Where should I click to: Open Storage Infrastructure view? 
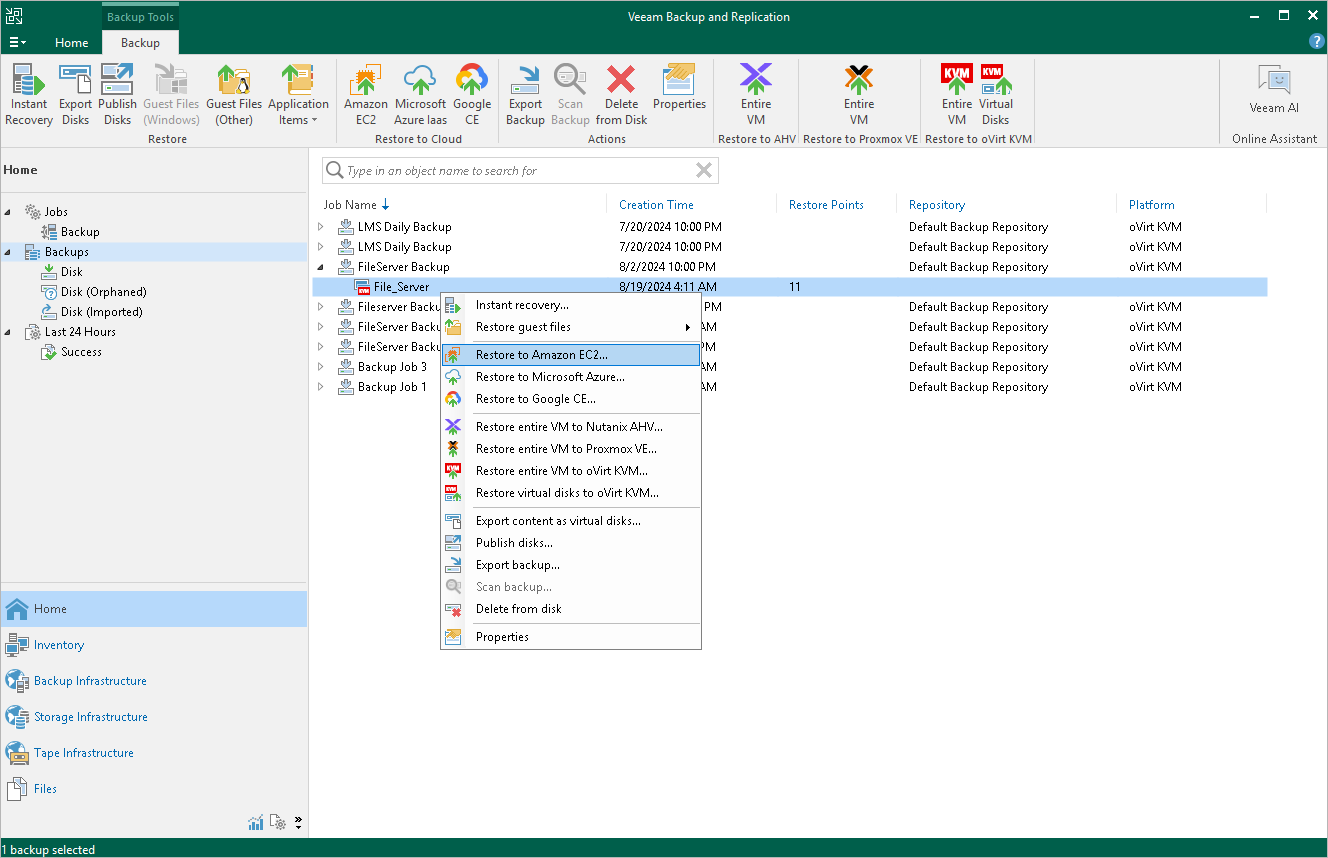(154, 717)
